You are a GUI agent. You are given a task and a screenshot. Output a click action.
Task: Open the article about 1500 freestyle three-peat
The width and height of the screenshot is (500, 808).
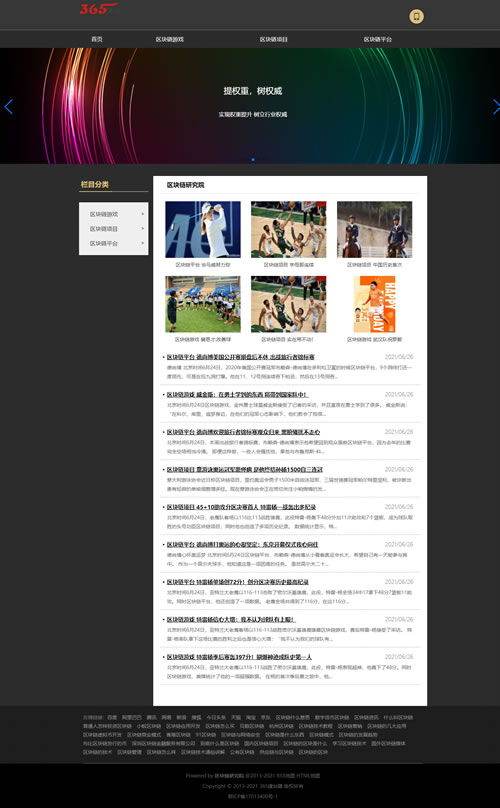click(244, 469)
